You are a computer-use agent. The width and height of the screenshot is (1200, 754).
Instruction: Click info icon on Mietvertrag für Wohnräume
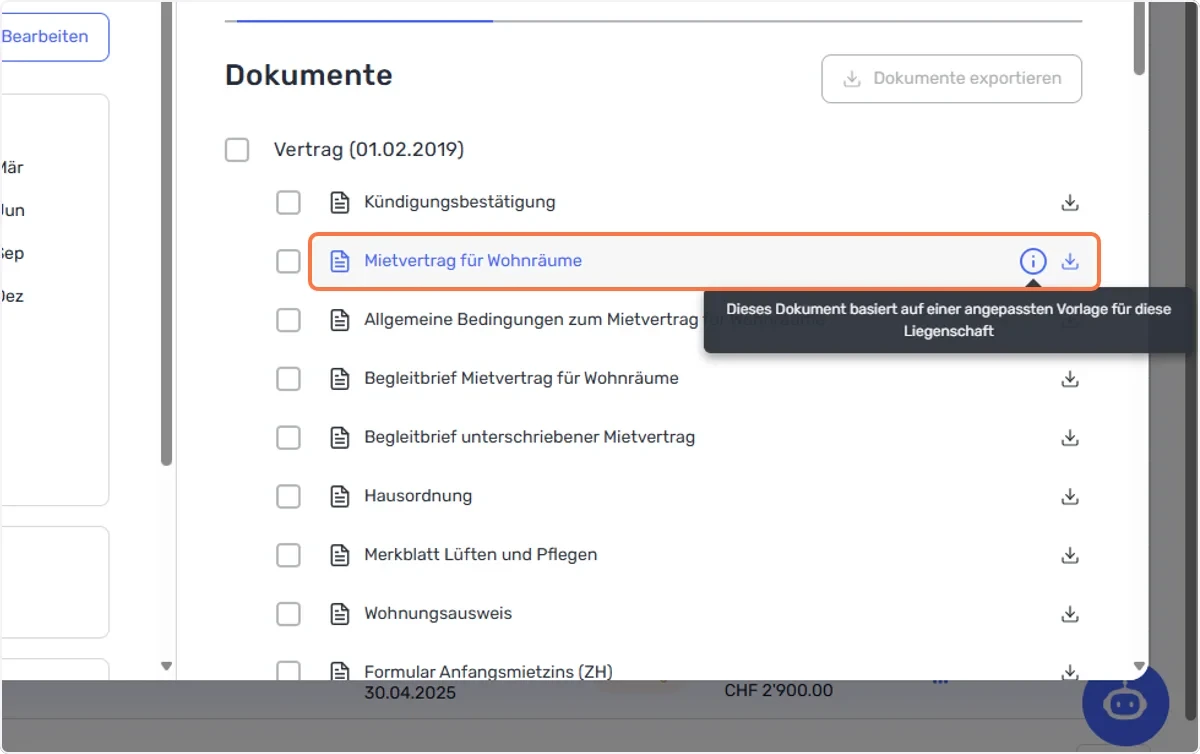[x=1033, y=261]
